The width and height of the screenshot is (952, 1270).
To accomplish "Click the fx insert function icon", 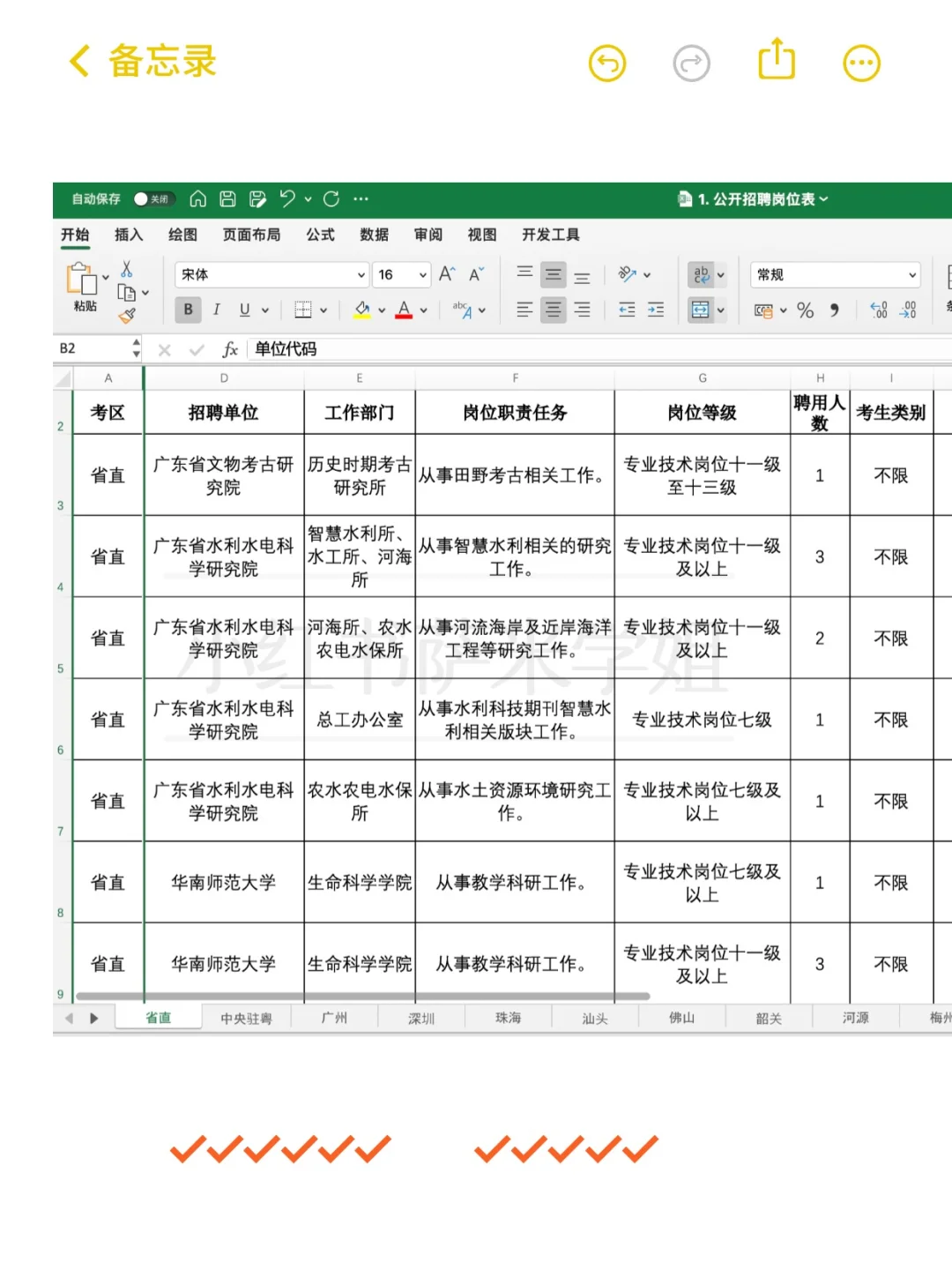I will point(230,349).
